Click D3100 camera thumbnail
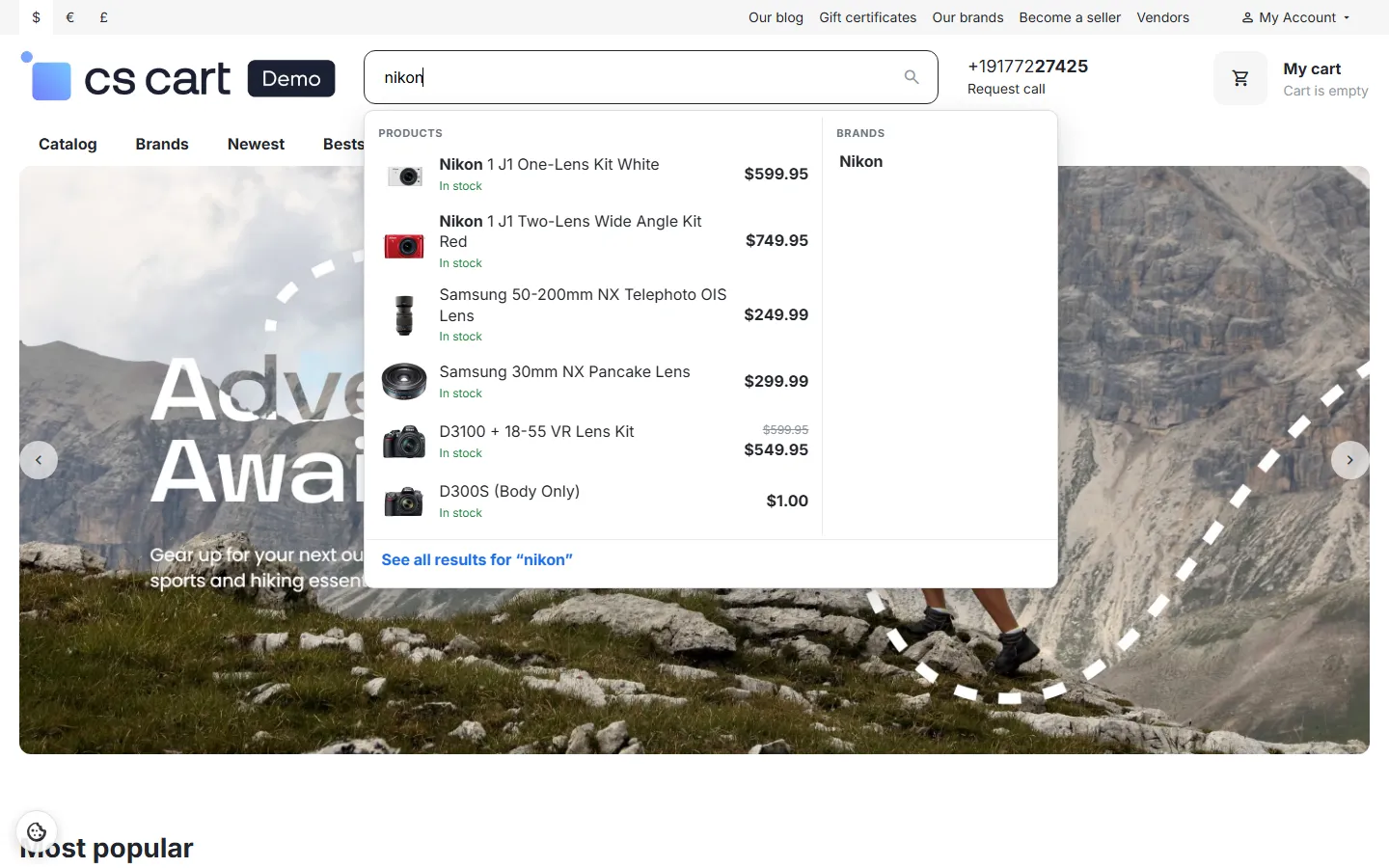Viewport: 1389px width, 868px height. tap(404, 442)
